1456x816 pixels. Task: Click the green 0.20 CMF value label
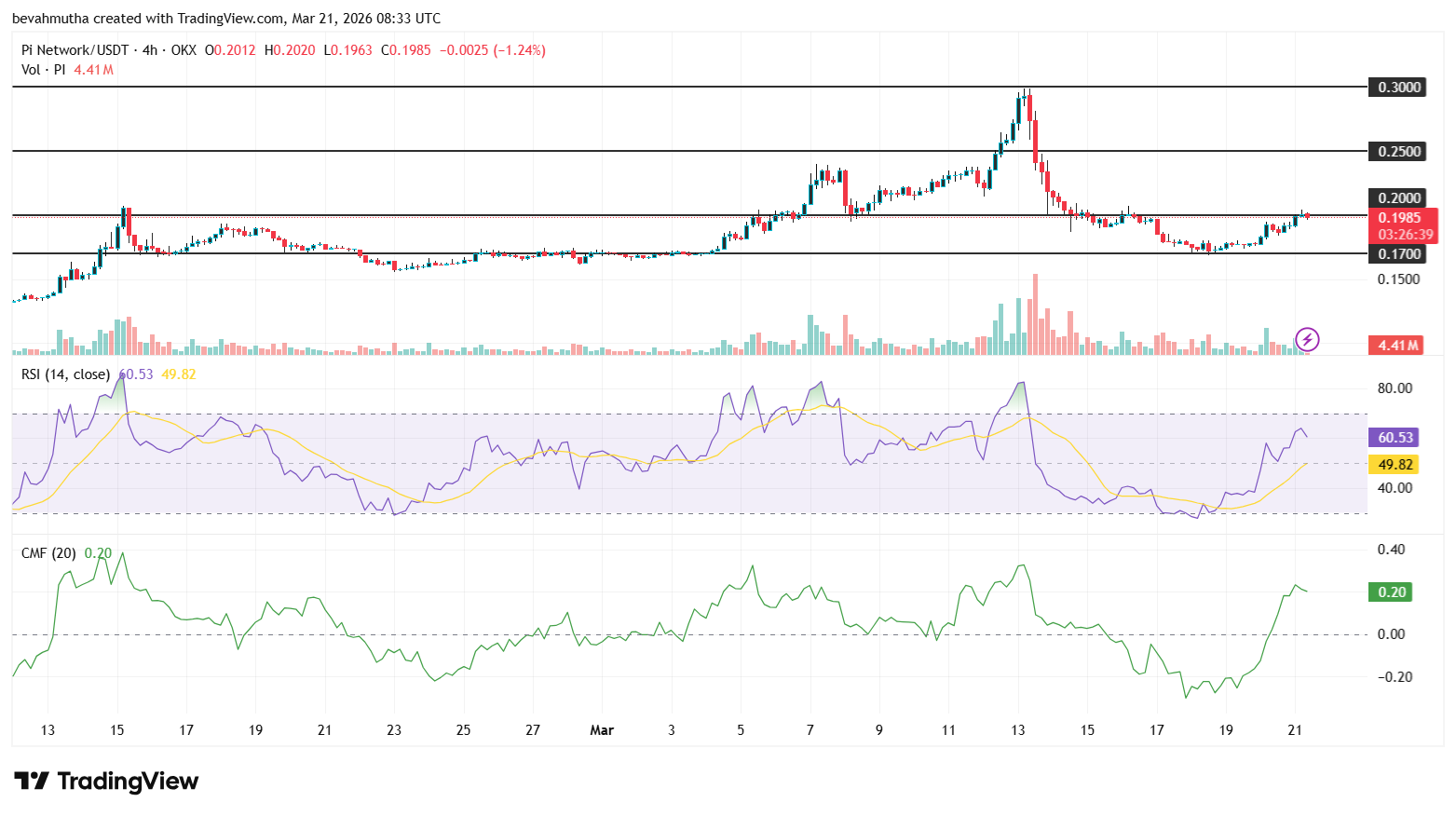[x=1391, y=592]
